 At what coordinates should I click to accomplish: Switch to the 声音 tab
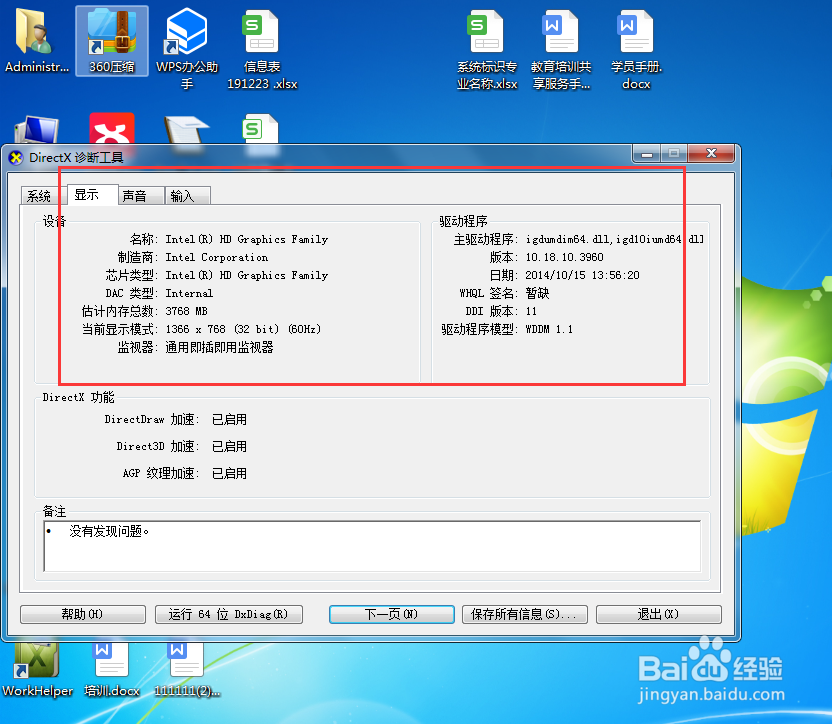(139, 195)
